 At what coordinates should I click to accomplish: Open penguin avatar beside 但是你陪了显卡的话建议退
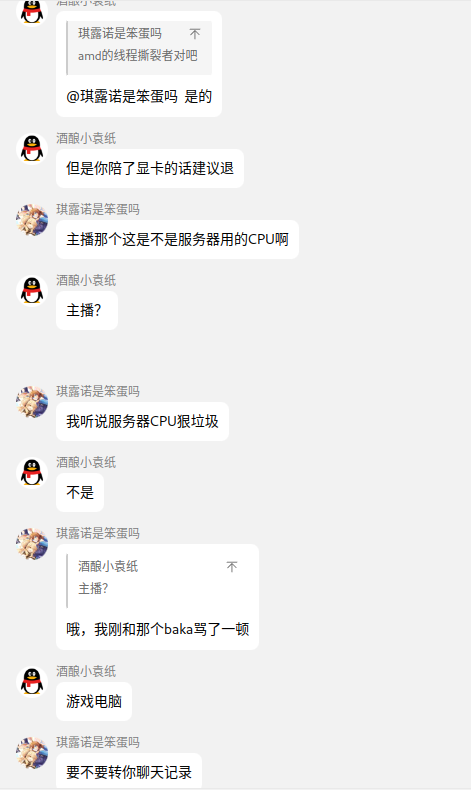[x=32, y=149]
